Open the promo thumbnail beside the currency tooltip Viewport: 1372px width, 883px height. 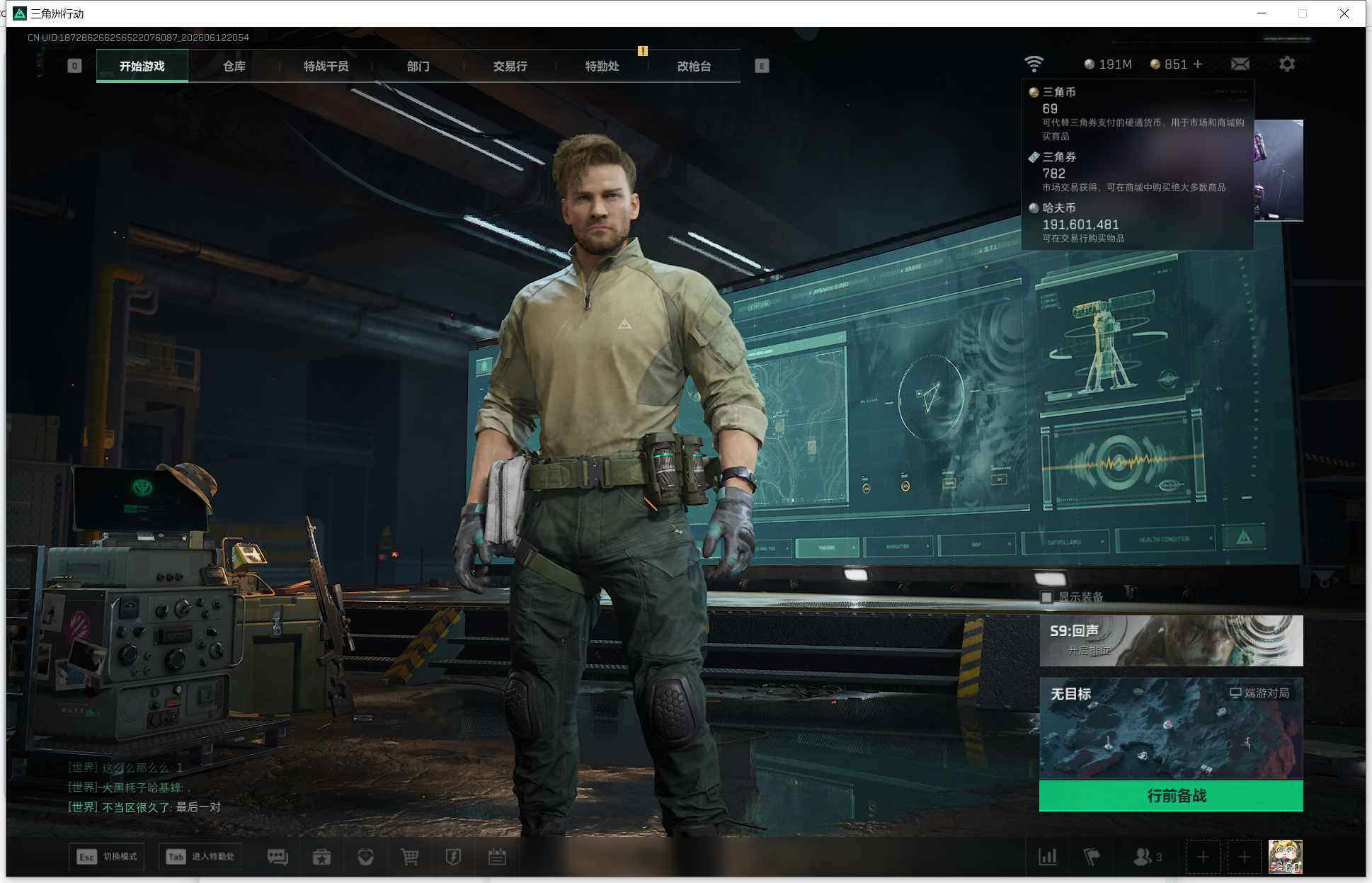[x=1279, y=170]
